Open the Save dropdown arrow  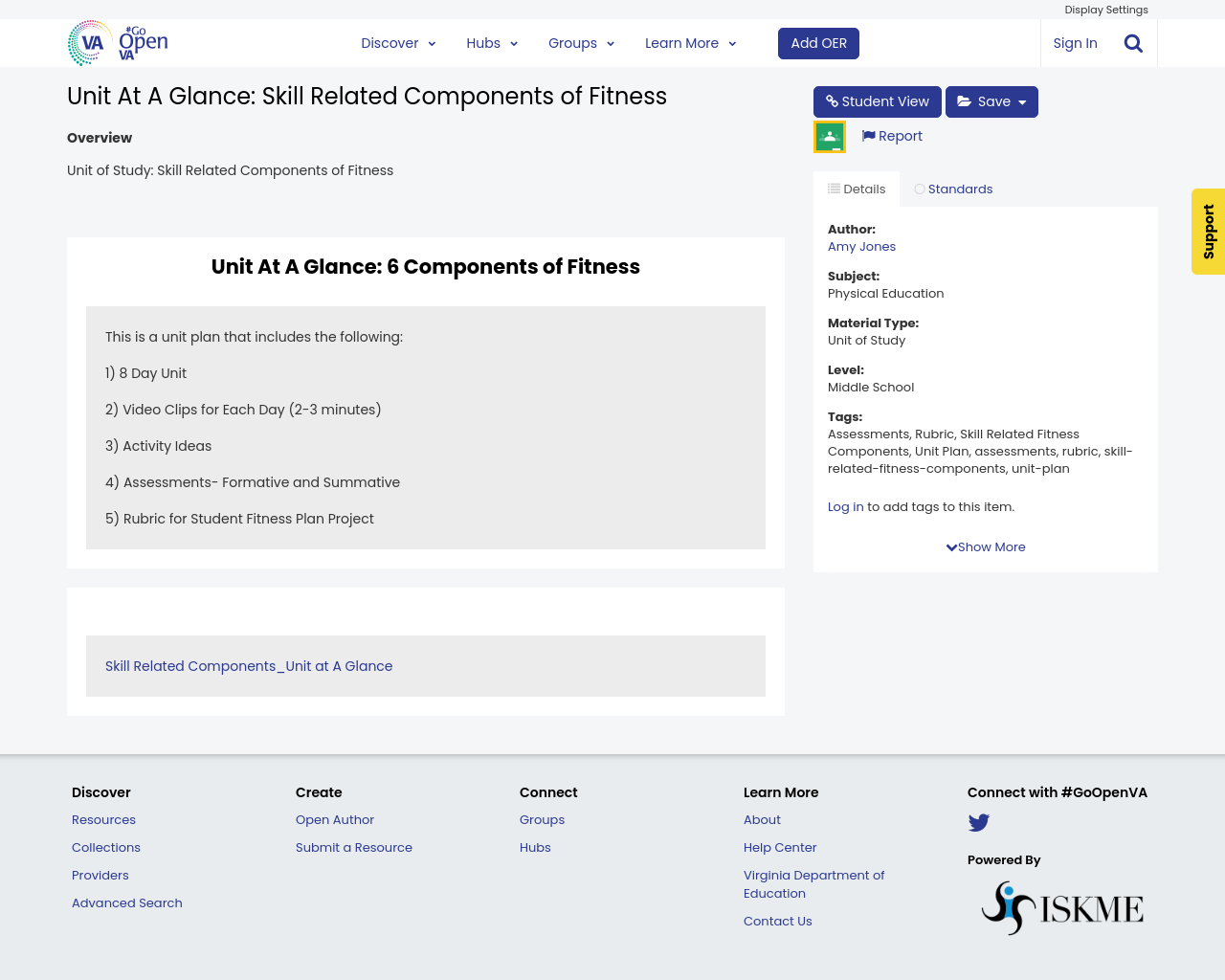[1020, 100]
